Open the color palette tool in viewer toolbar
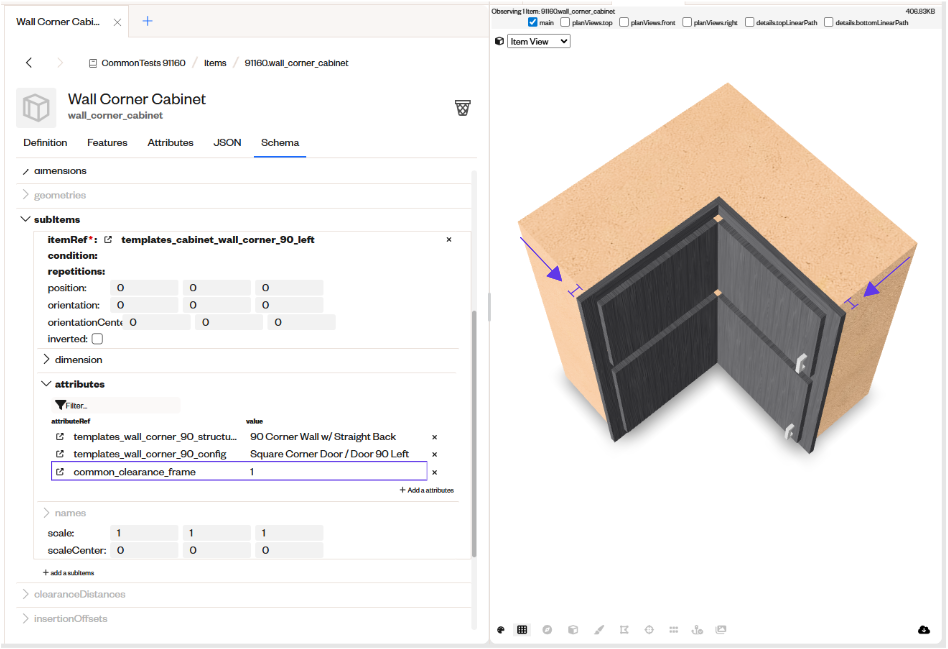Viewport: 948px width, 649px height. point(501,630)
